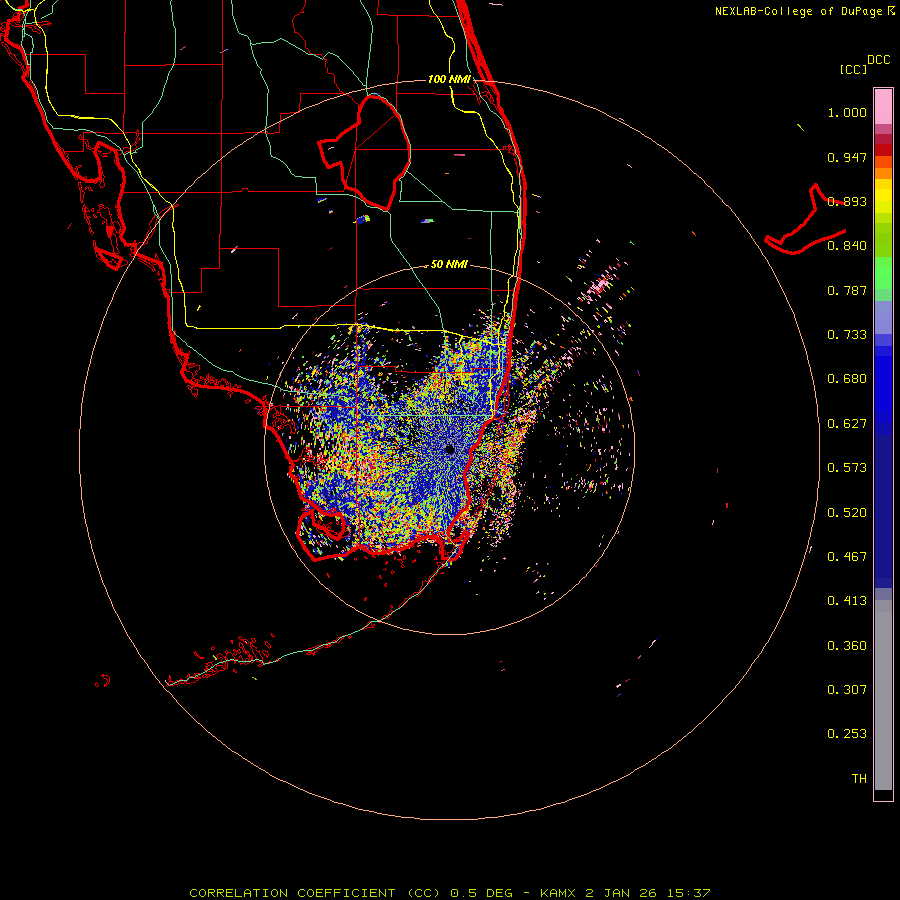The width and height of the screenshot is (900, 900).
Task: Click the 0.253 color scale value
Action: coord(847,734)
